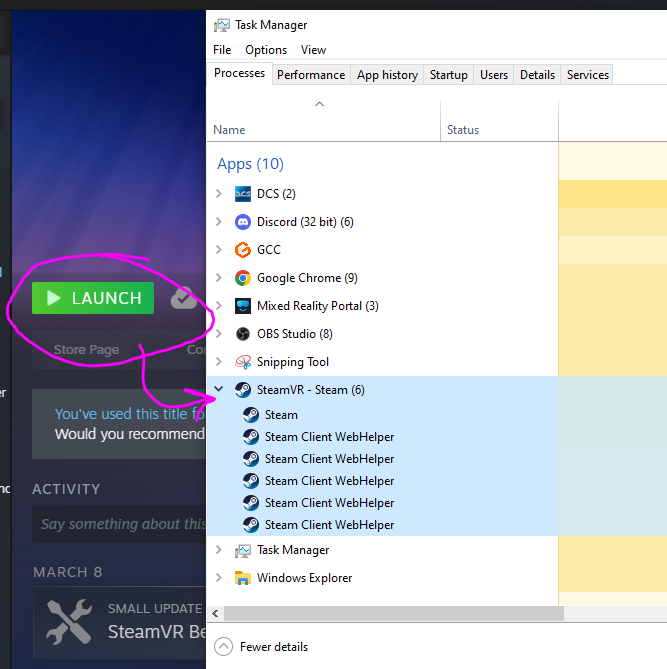Select the Steam child process row
Screen dimensions: 667x669
tap(382, 415)
